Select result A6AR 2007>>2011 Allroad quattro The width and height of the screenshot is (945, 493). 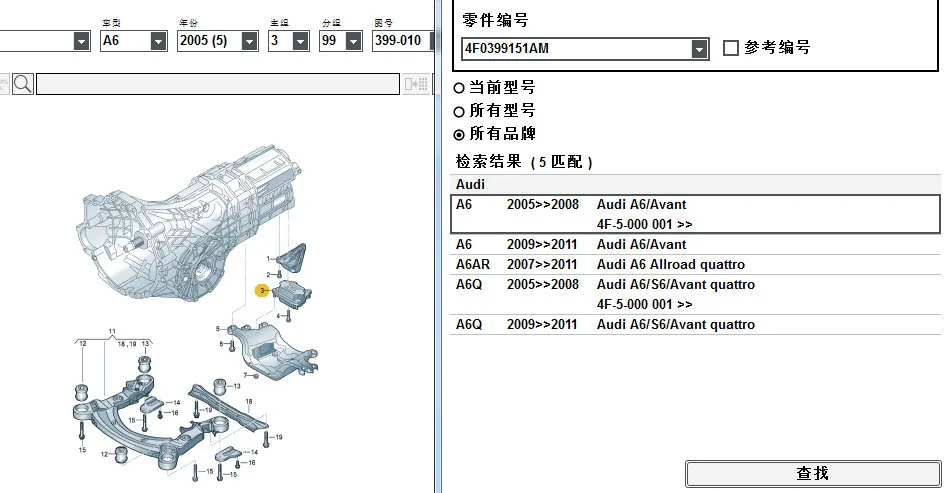pos(695,264)
